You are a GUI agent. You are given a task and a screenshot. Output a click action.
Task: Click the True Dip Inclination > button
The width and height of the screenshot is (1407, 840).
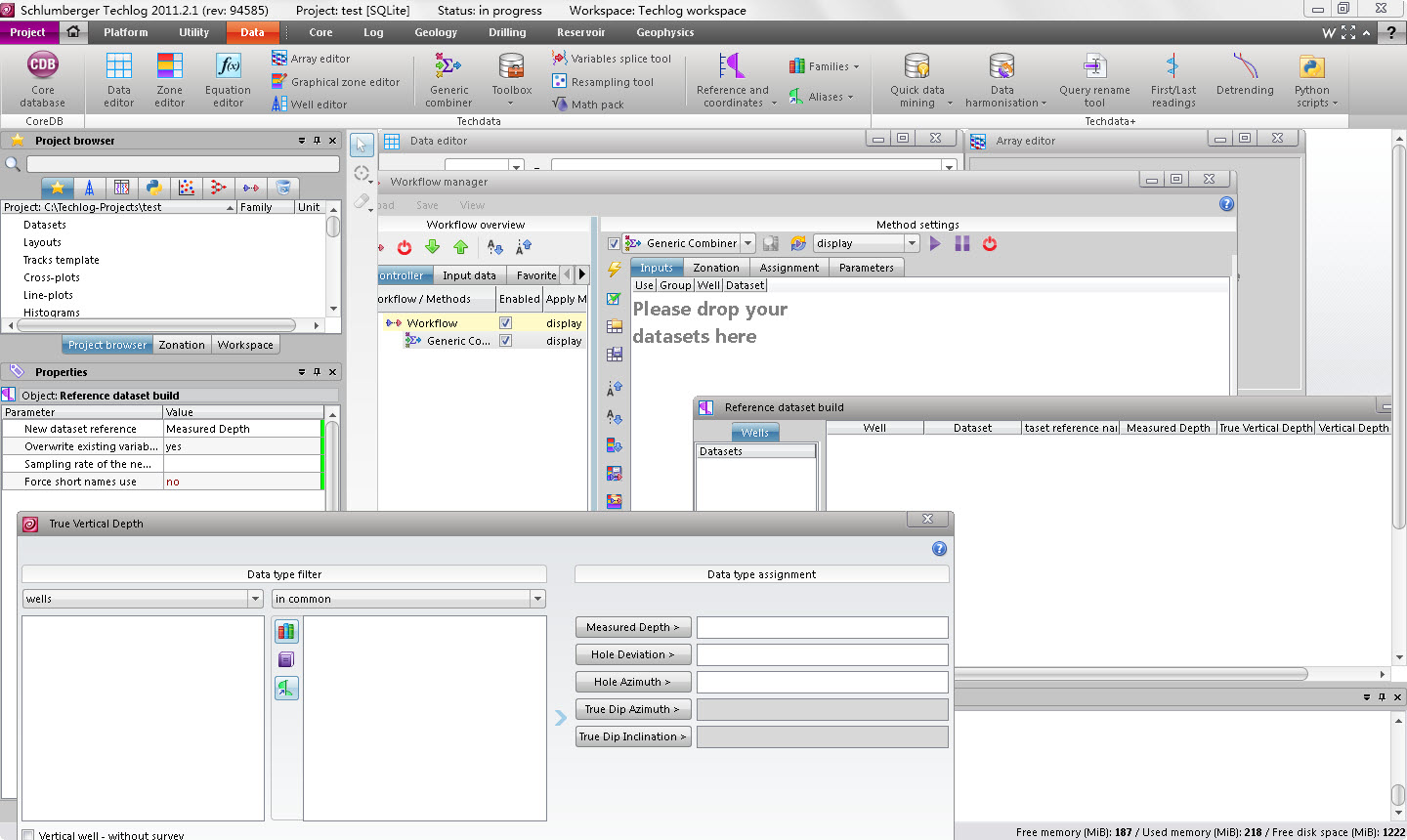pos(633,736)
